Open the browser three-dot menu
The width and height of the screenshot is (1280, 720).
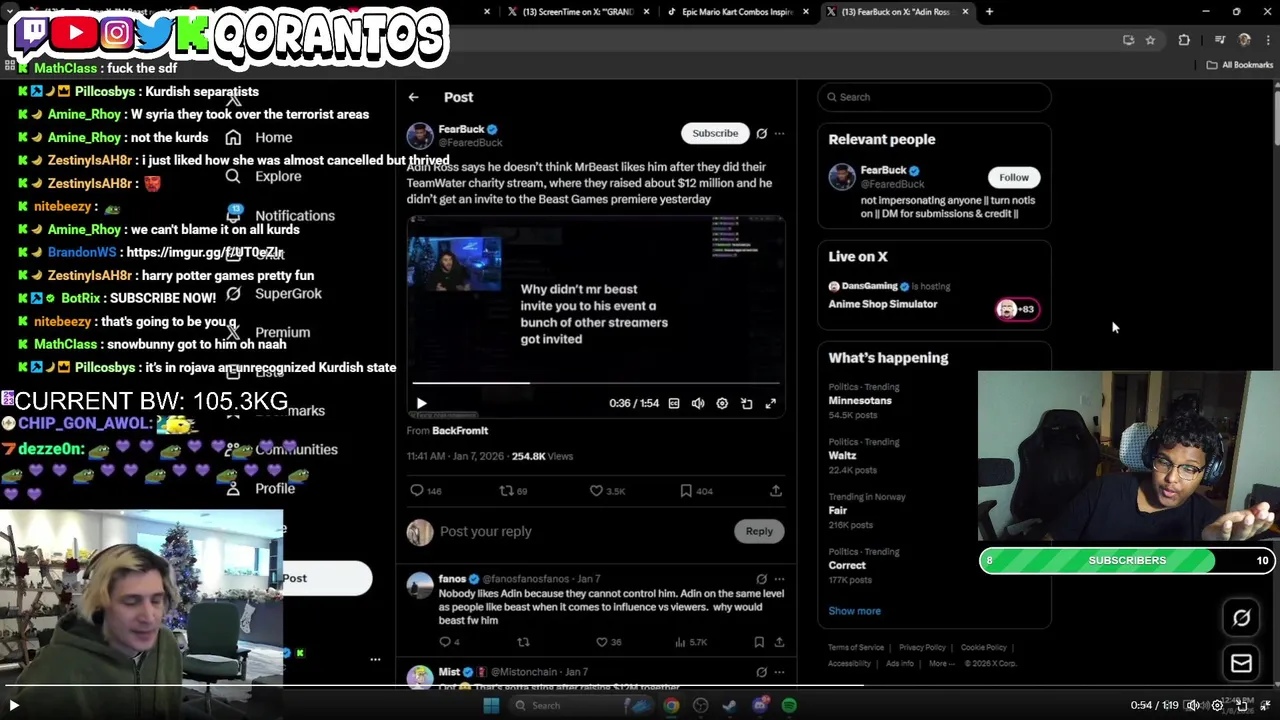1267,40
